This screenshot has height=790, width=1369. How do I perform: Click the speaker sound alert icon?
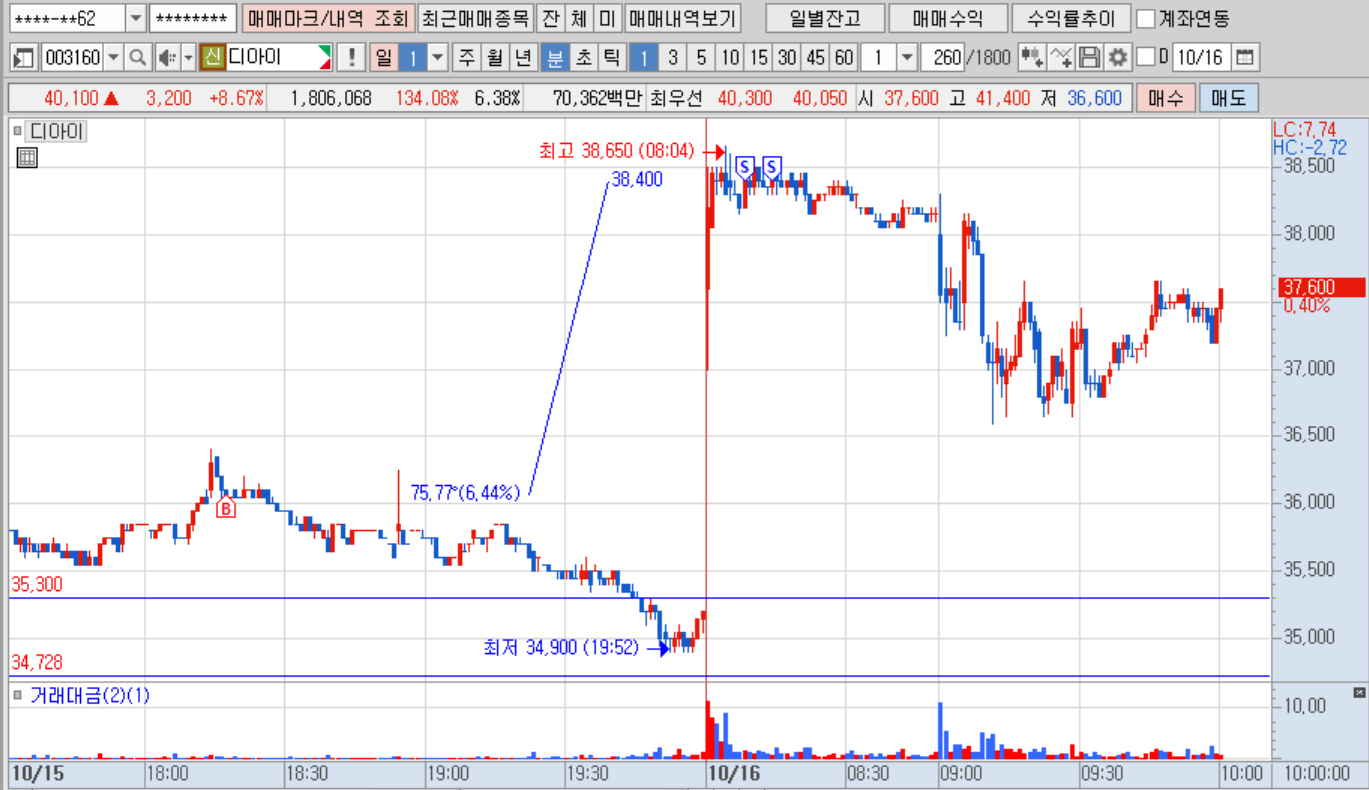[166, 57]
